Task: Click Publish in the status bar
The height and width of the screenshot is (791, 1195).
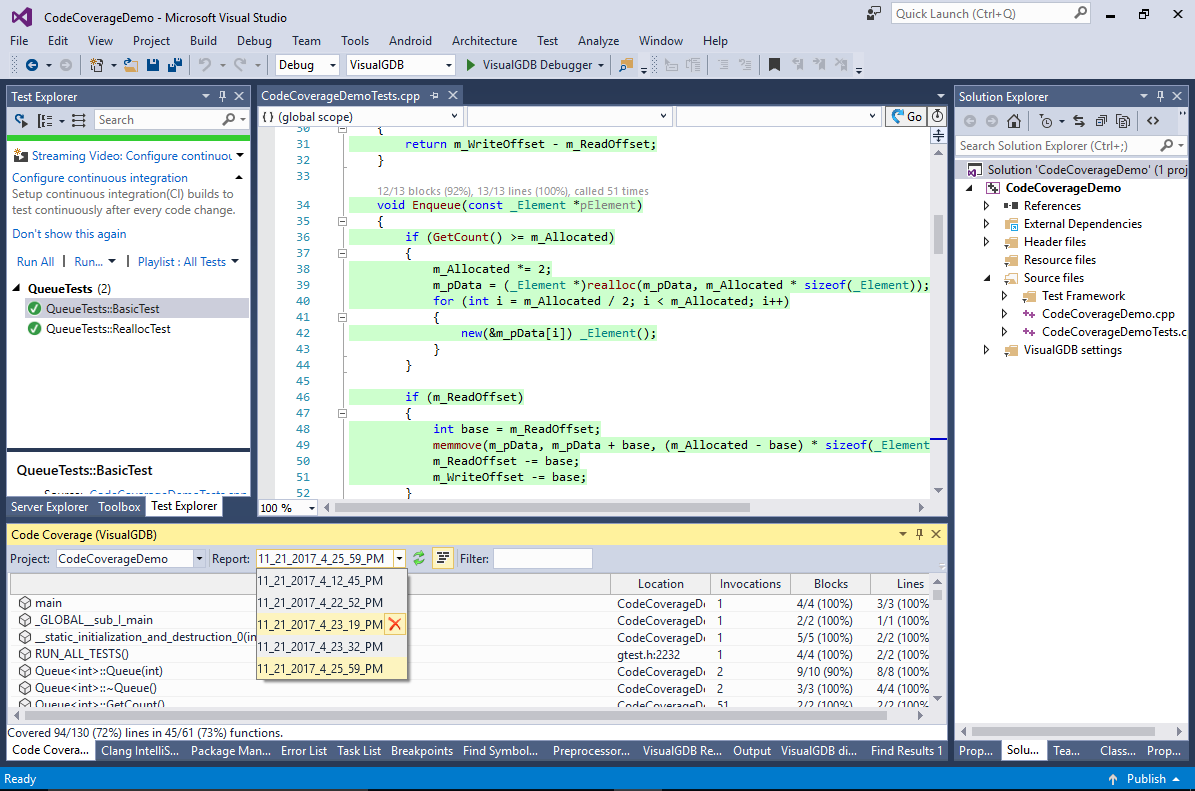Action: pyautogui.click(x=1145, y=779)
